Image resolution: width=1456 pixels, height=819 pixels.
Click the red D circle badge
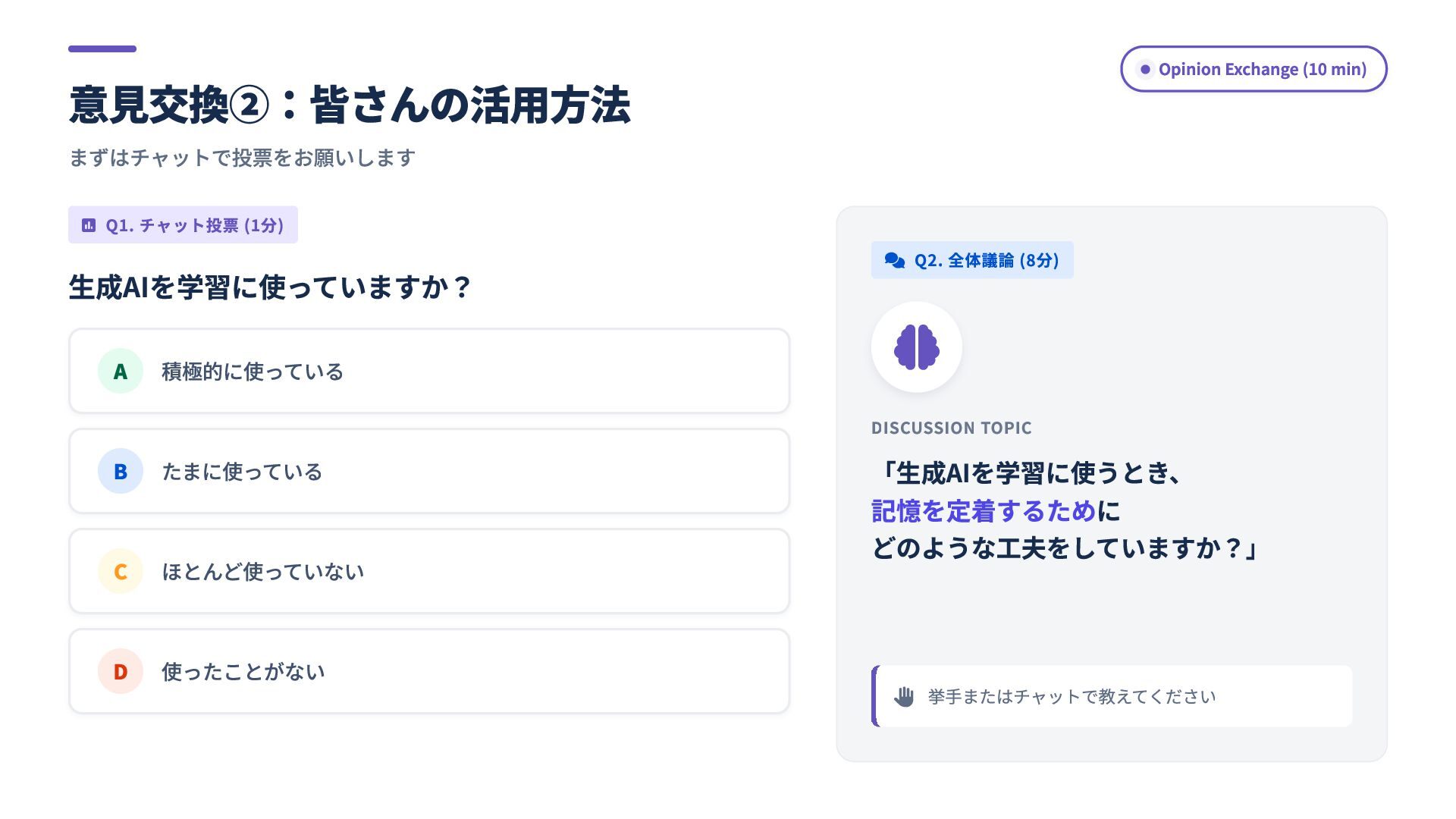click(x=121, y=672)
